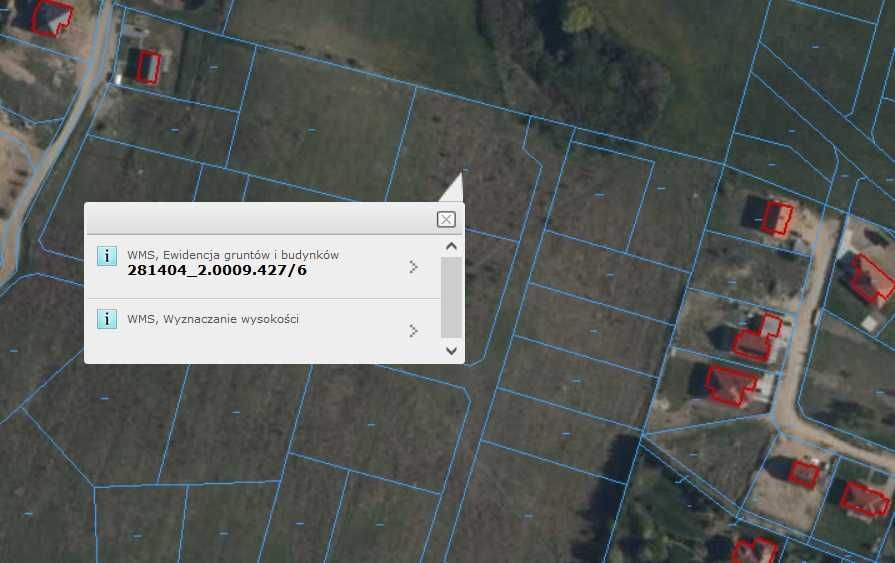This screenshot has height=563, width=895.
Task: Click the WMS, Ewidencja gruntów i budynków label
Action: tap(233, 255)
